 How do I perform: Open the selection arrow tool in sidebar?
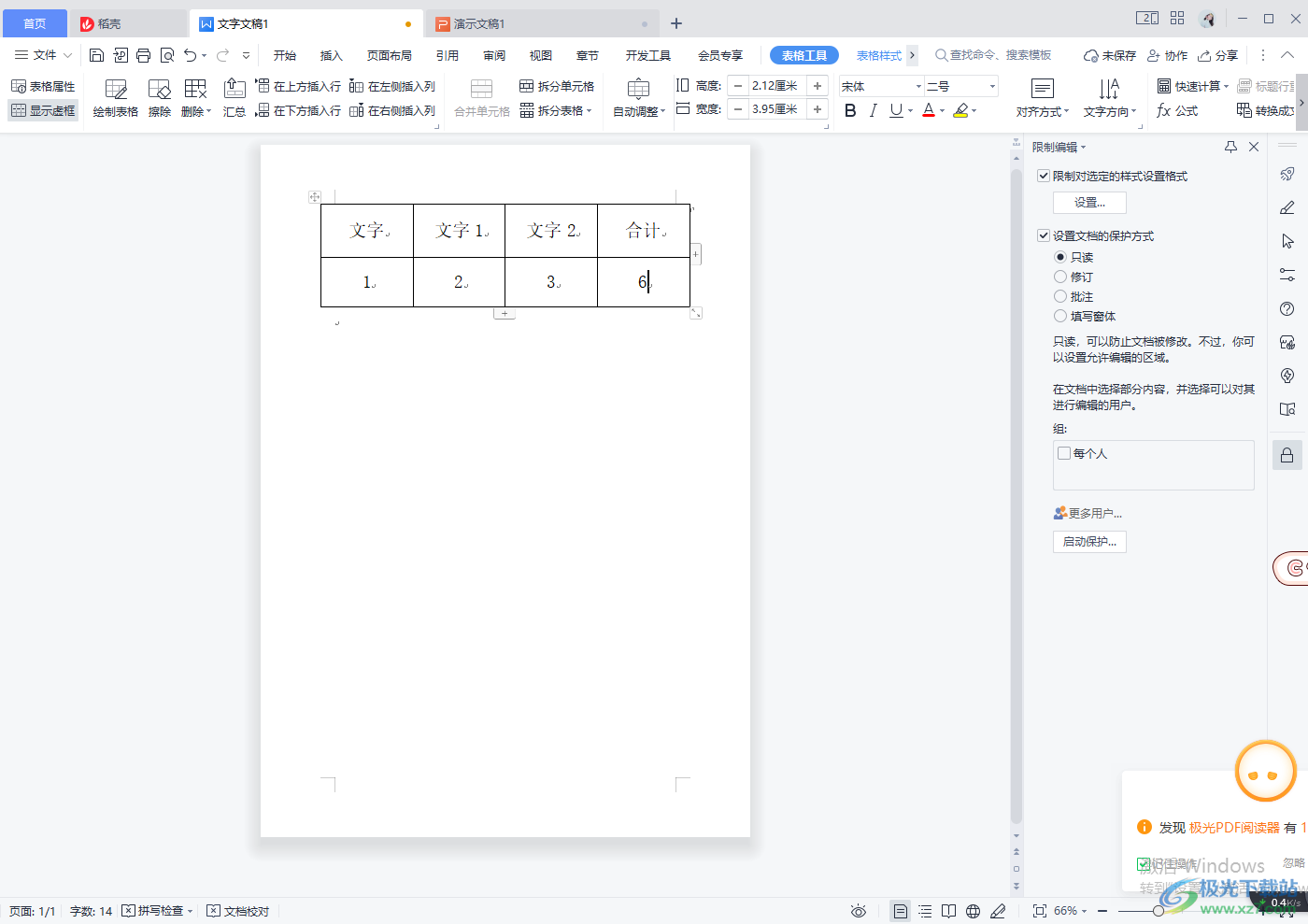pyautogui.click(x=1287, y=241)
